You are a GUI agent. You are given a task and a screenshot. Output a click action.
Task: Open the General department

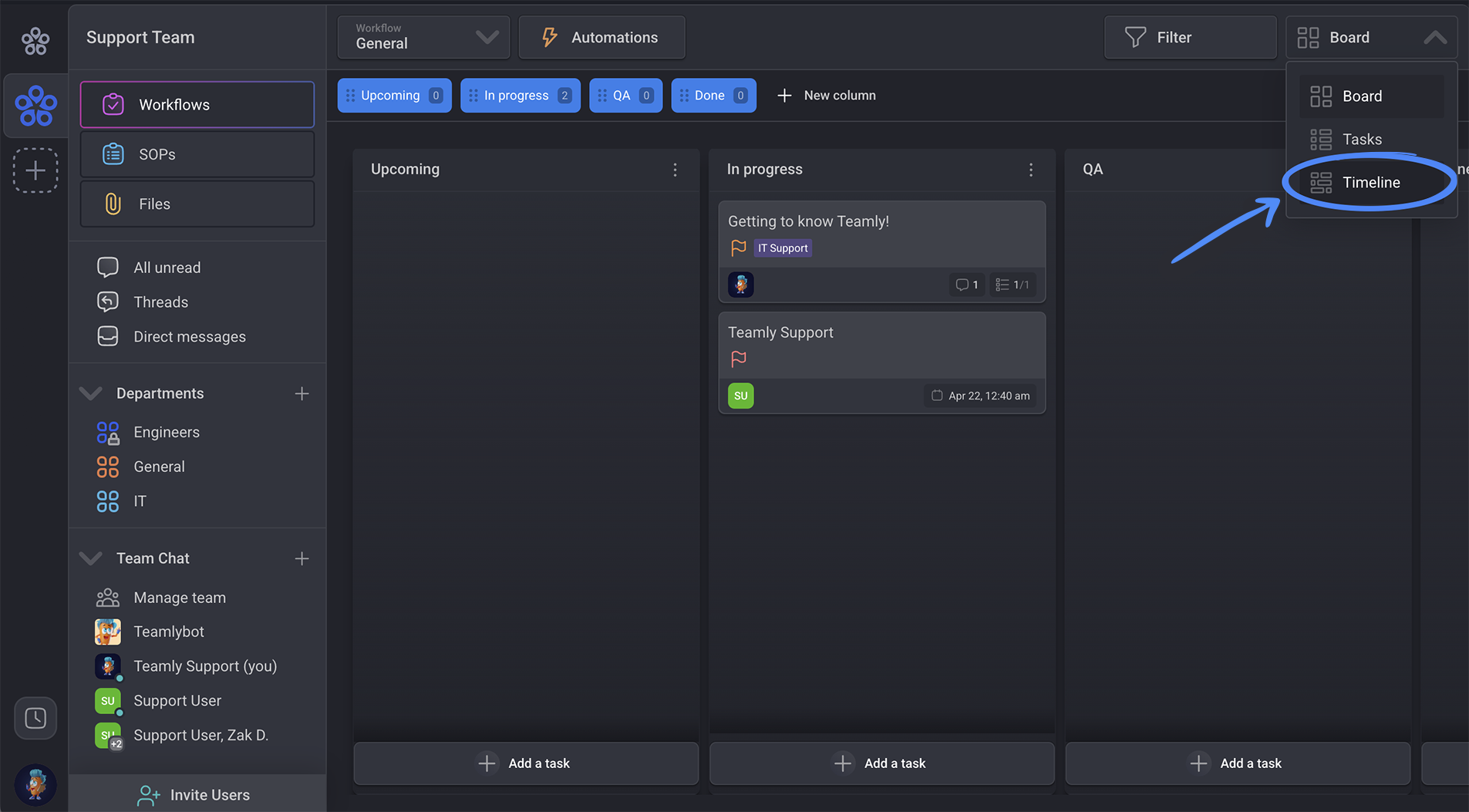pos(159,467)
